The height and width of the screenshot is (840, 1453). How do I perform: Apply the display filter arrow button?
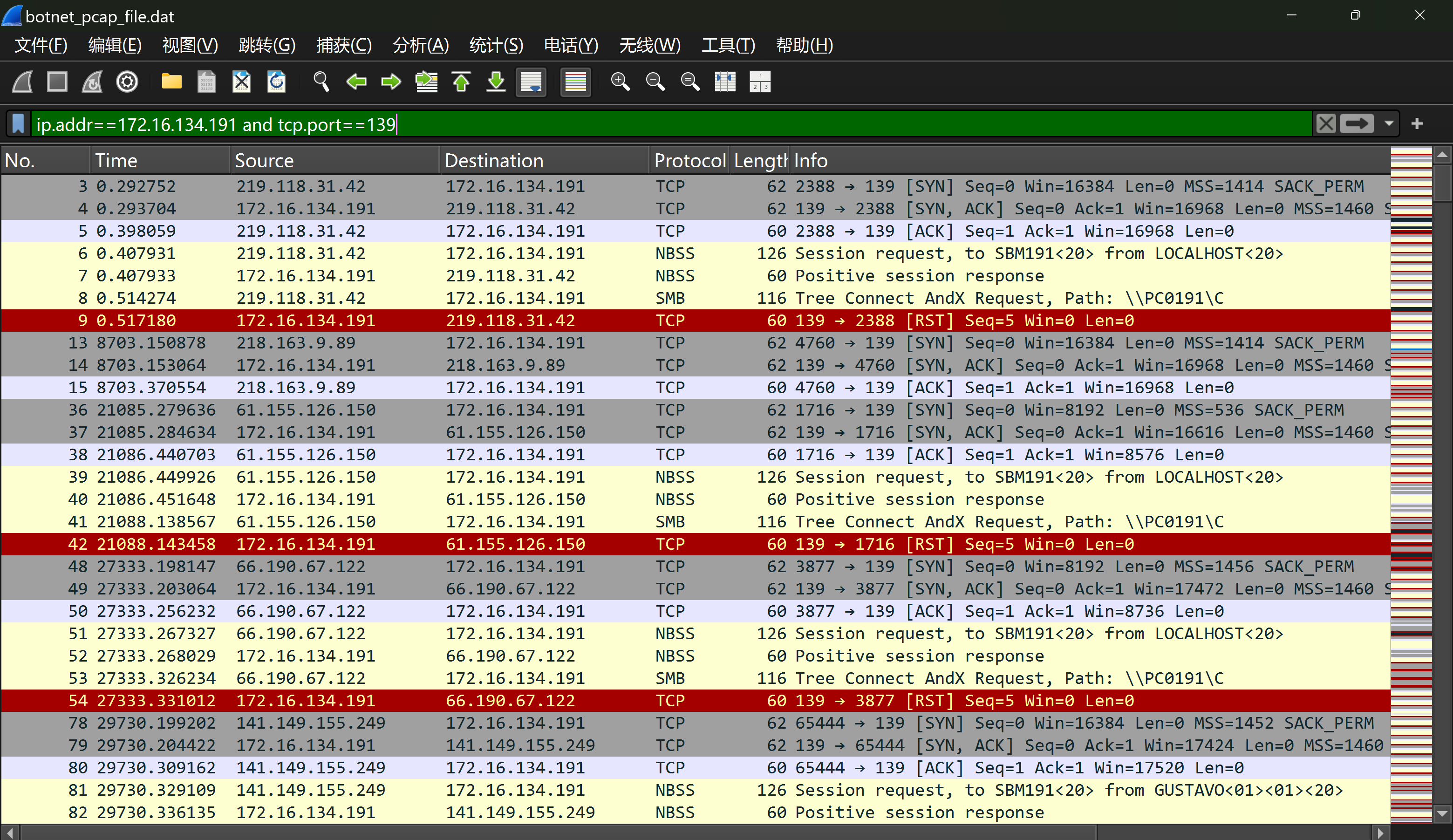[1357, 124]
